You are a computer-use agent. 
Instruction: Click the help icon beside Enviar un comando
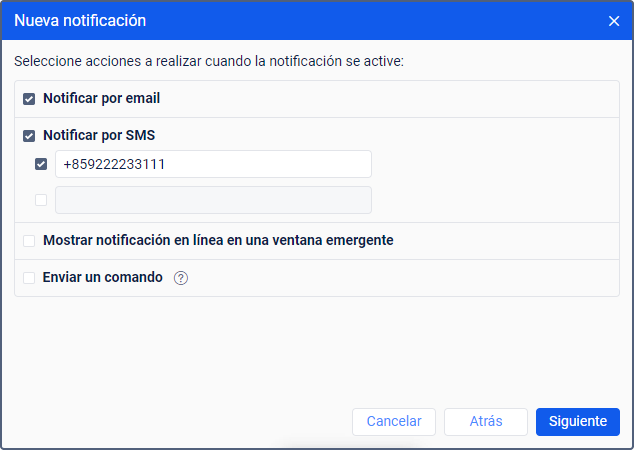181,278
